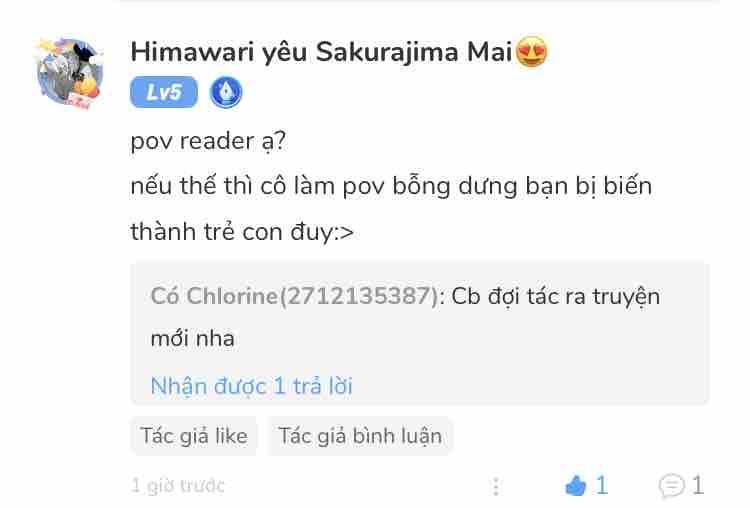Click the reply count beside the speech bubble

(x=698, y=486)
